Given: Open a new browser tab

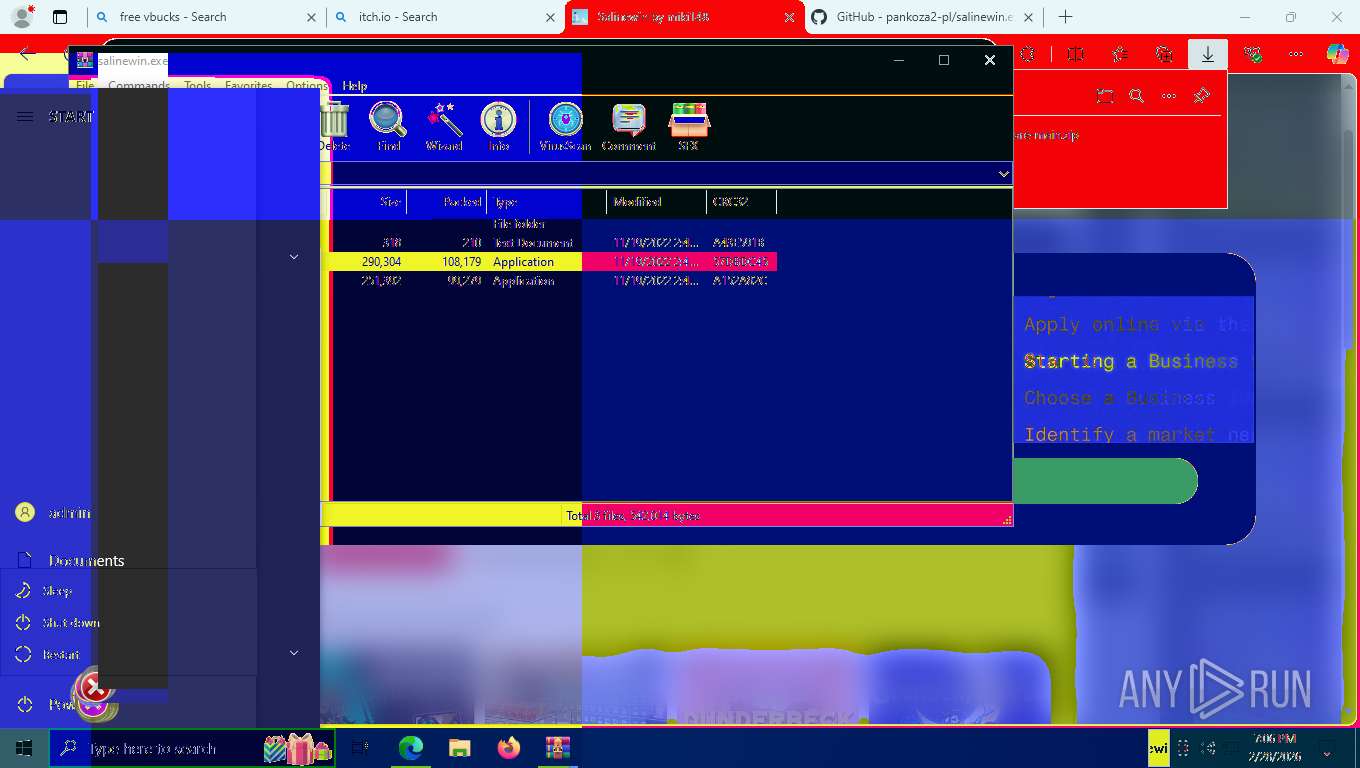Looking at the screenshot, I should click(x=1066, y=17).
